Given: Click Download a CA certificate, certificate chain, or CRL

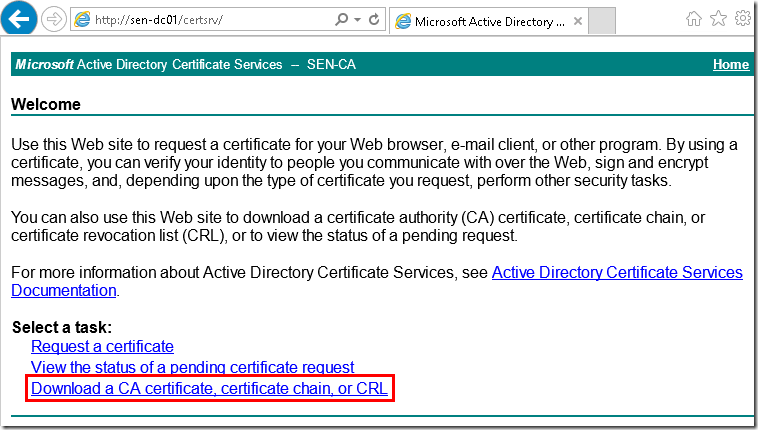Looking at the screenshot, I should click(x=209, y=388).
